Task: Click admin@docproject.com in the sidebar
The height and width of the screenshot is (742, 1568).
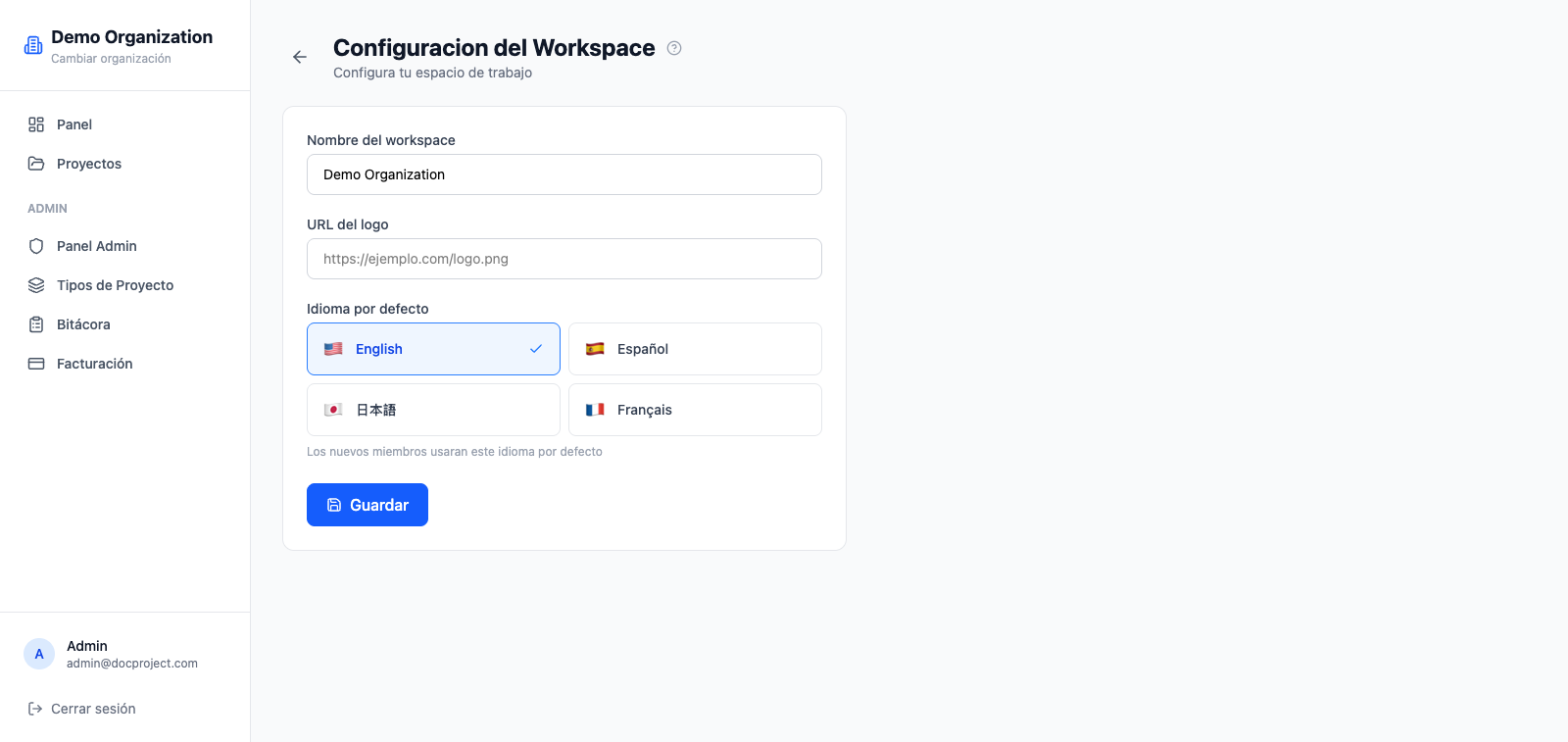Action: [132, 664]
